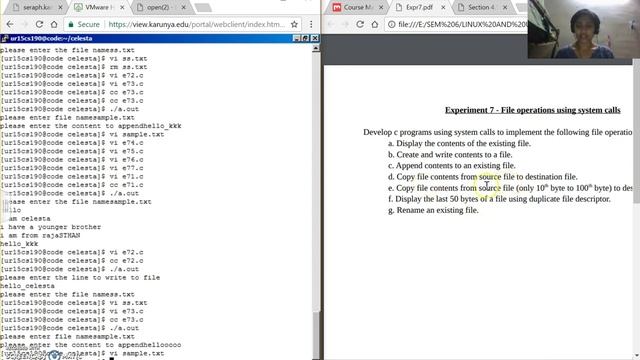
Task: Click terminal line 'i am from rajaSTHAN'
Action: (x=40, y=236)
